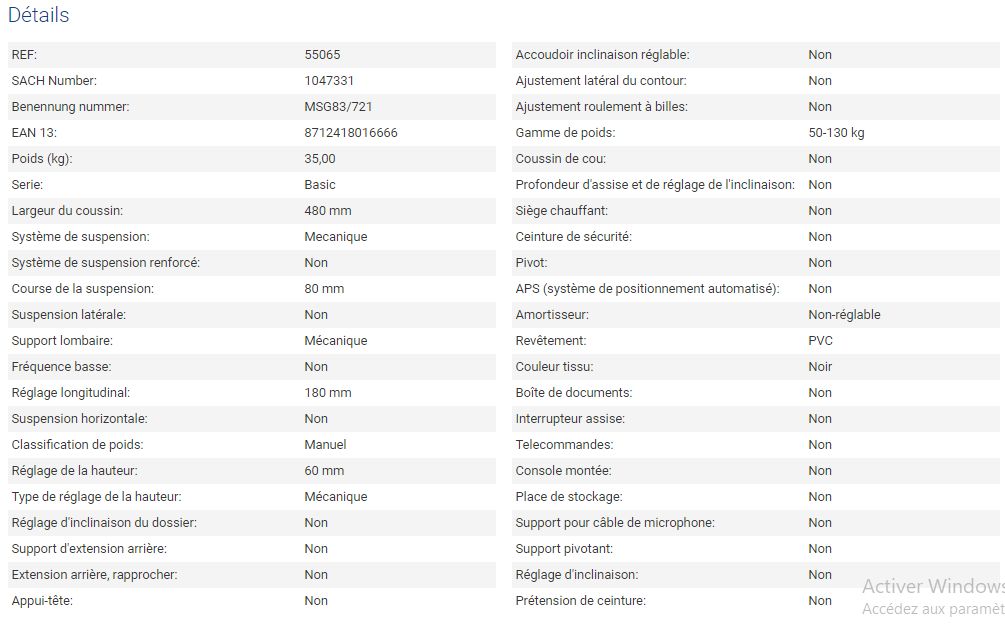This screenshot has height=629, width=1005.
Task: Click the Type de réglage de la hauteur label
Action: pos(96,497)
